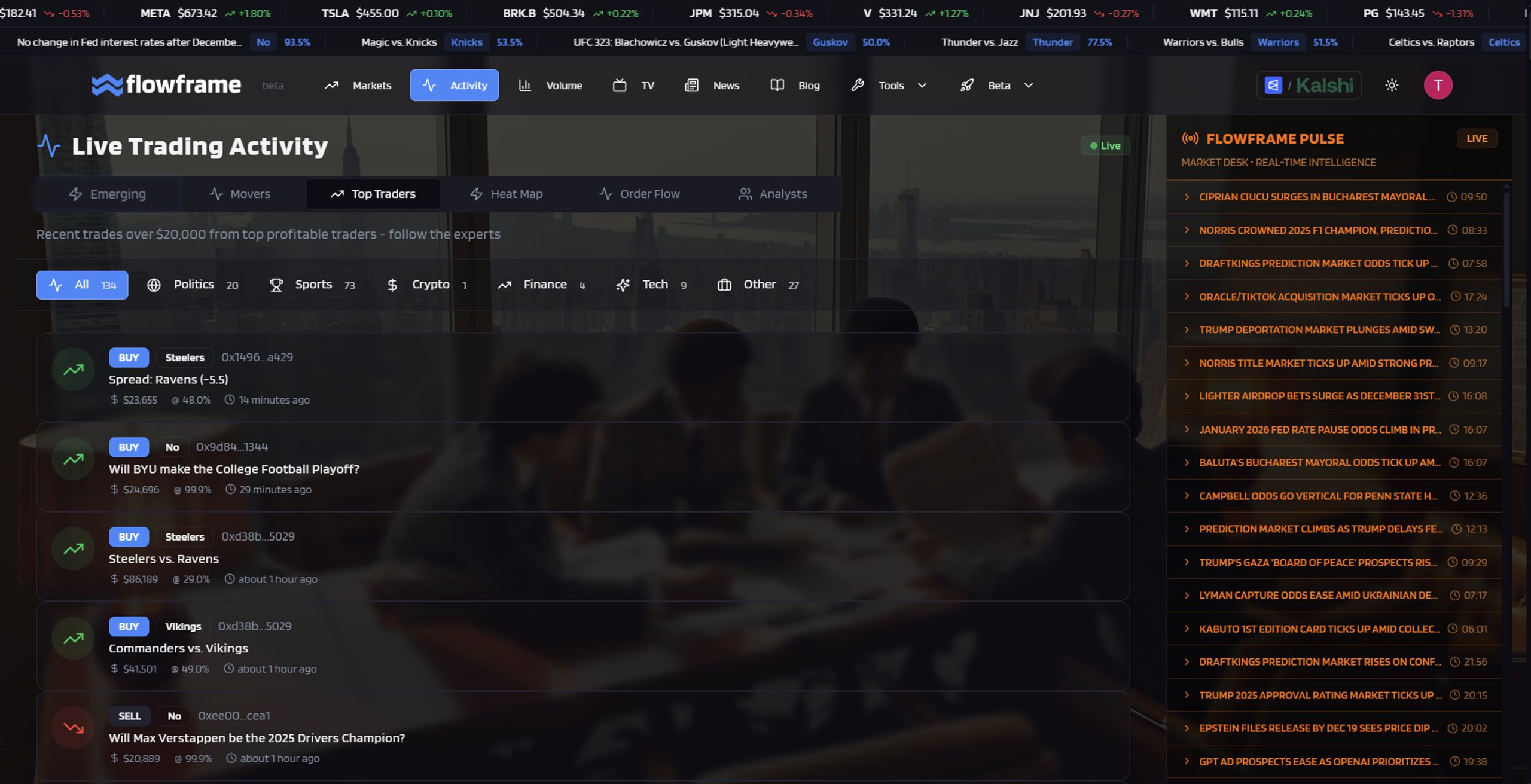Open the BYU College Football Playoff market
Screen dimensions: 1531x784
pos(234,469)
